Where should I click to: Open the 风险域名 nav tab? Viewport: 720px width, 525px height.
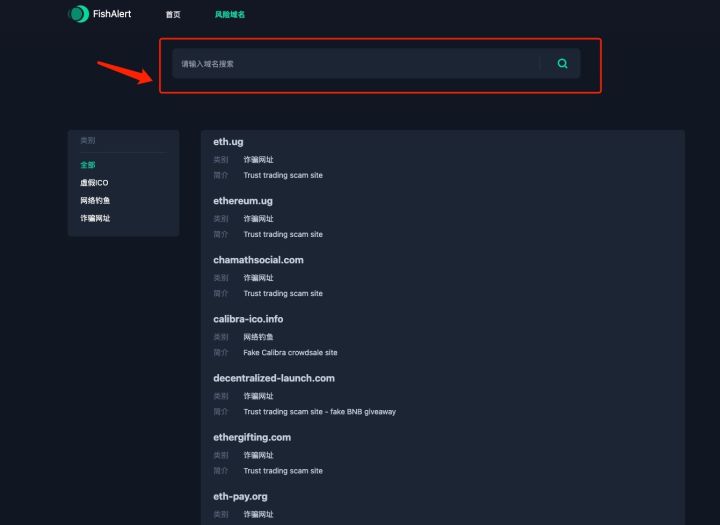[x=230, y=14]
